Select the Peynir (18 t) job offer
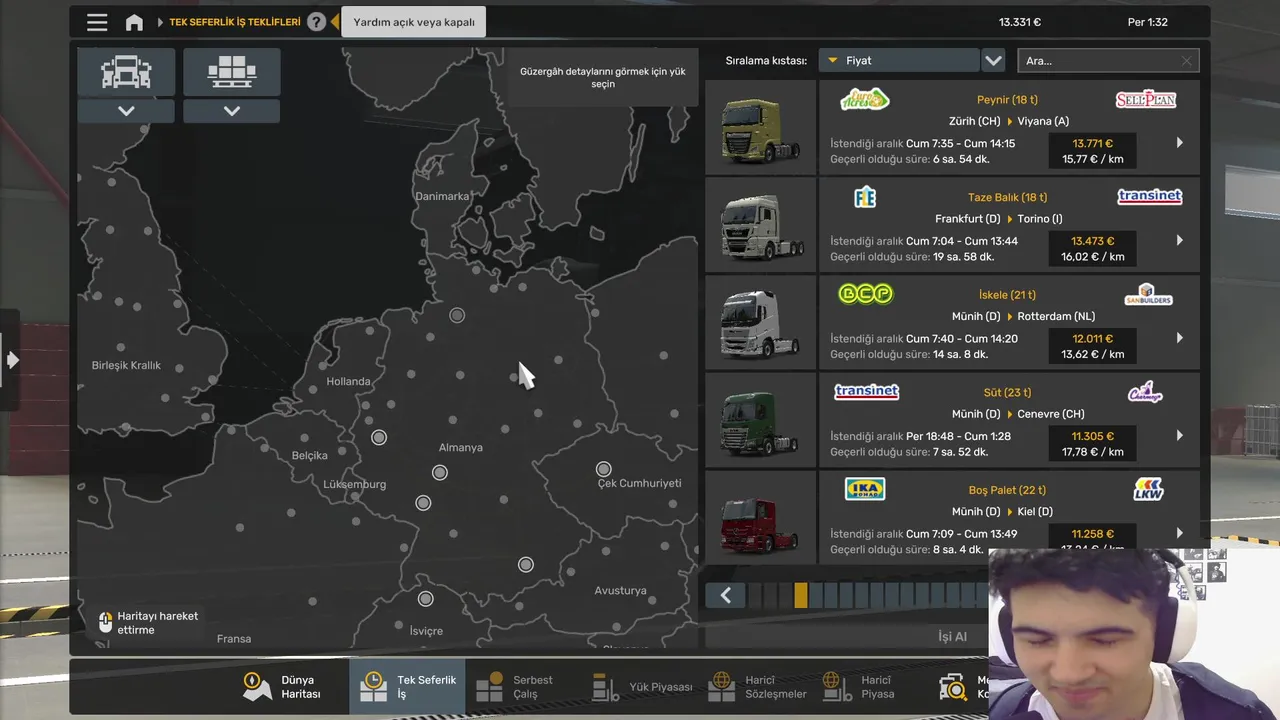The image size is (1280, 720). coord(1008,127)
